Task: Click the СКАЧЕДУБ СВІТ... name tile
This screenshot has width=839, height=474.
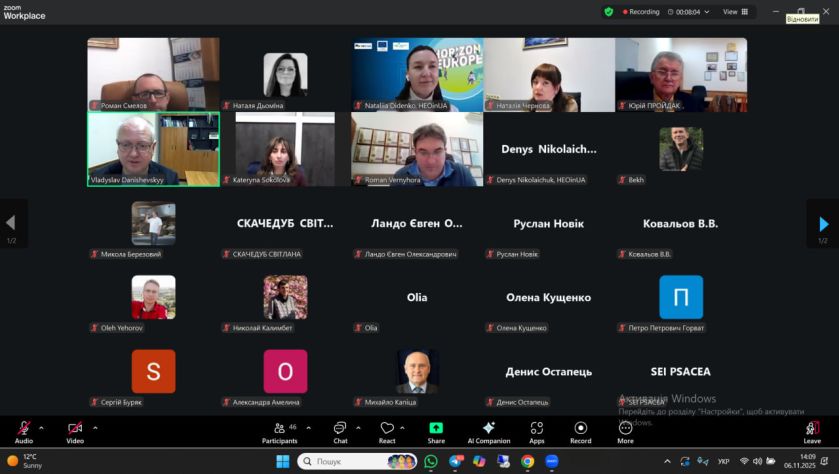Action: coord(285,223)
